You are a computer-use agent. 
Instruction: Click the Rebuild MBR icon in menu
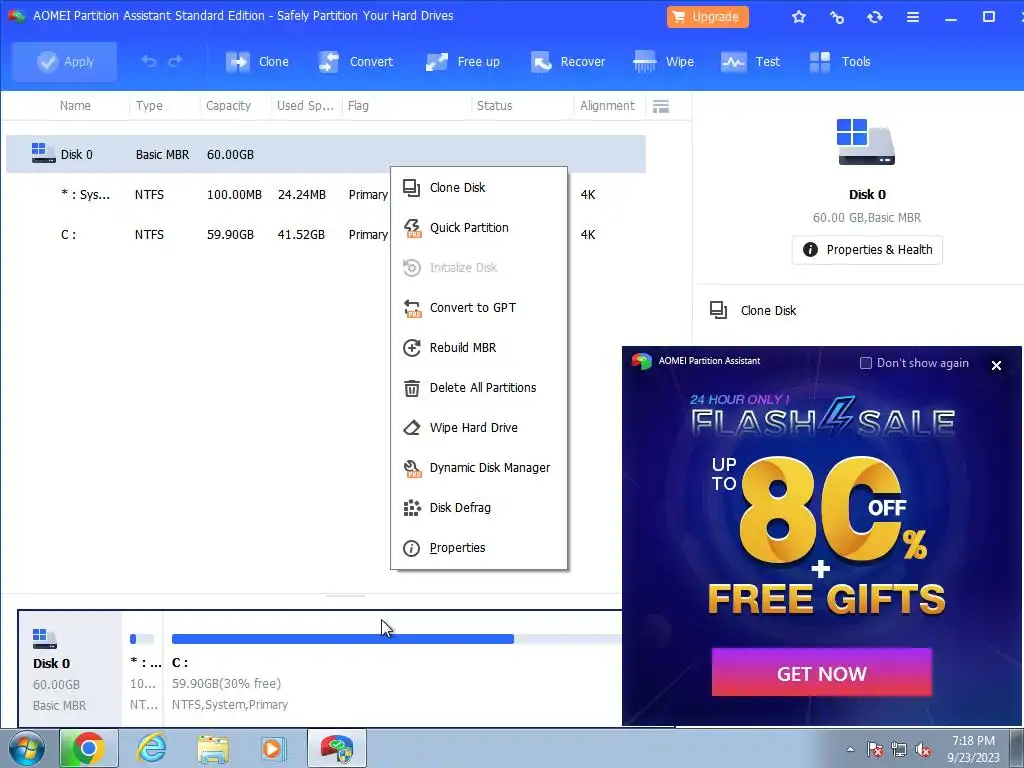[411, 348]
